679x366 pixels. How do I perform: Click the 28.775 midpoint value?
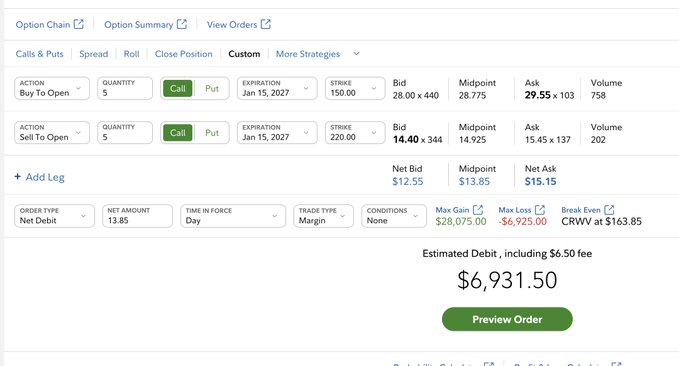[x=472, y=95]
